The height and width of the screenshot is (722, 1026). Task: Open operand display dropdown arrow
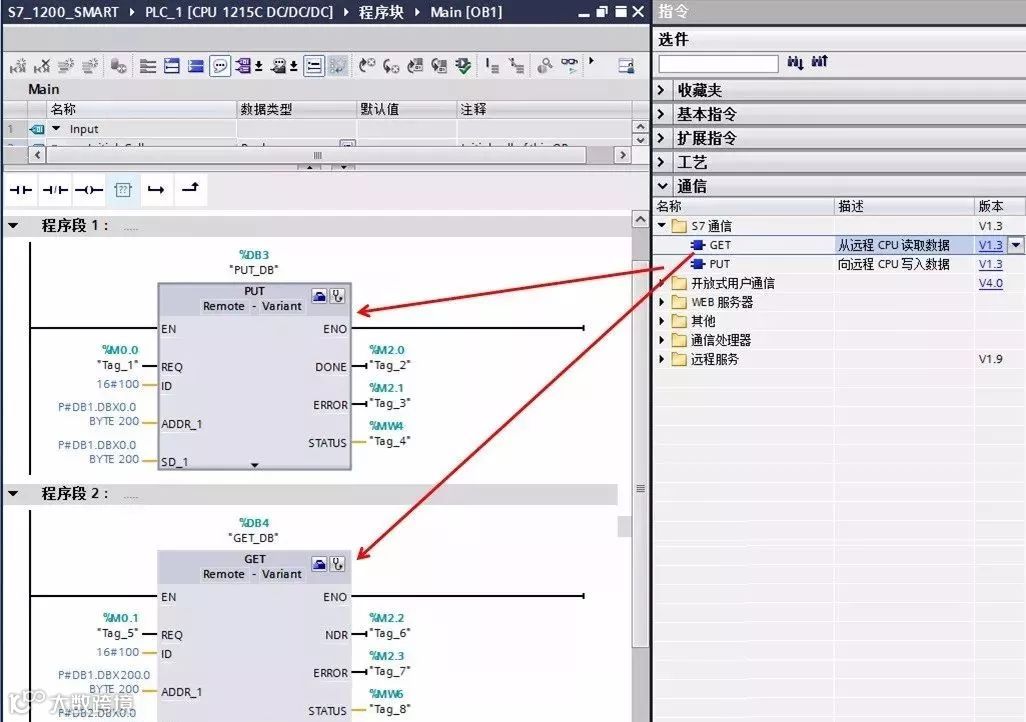pos(259,65)
